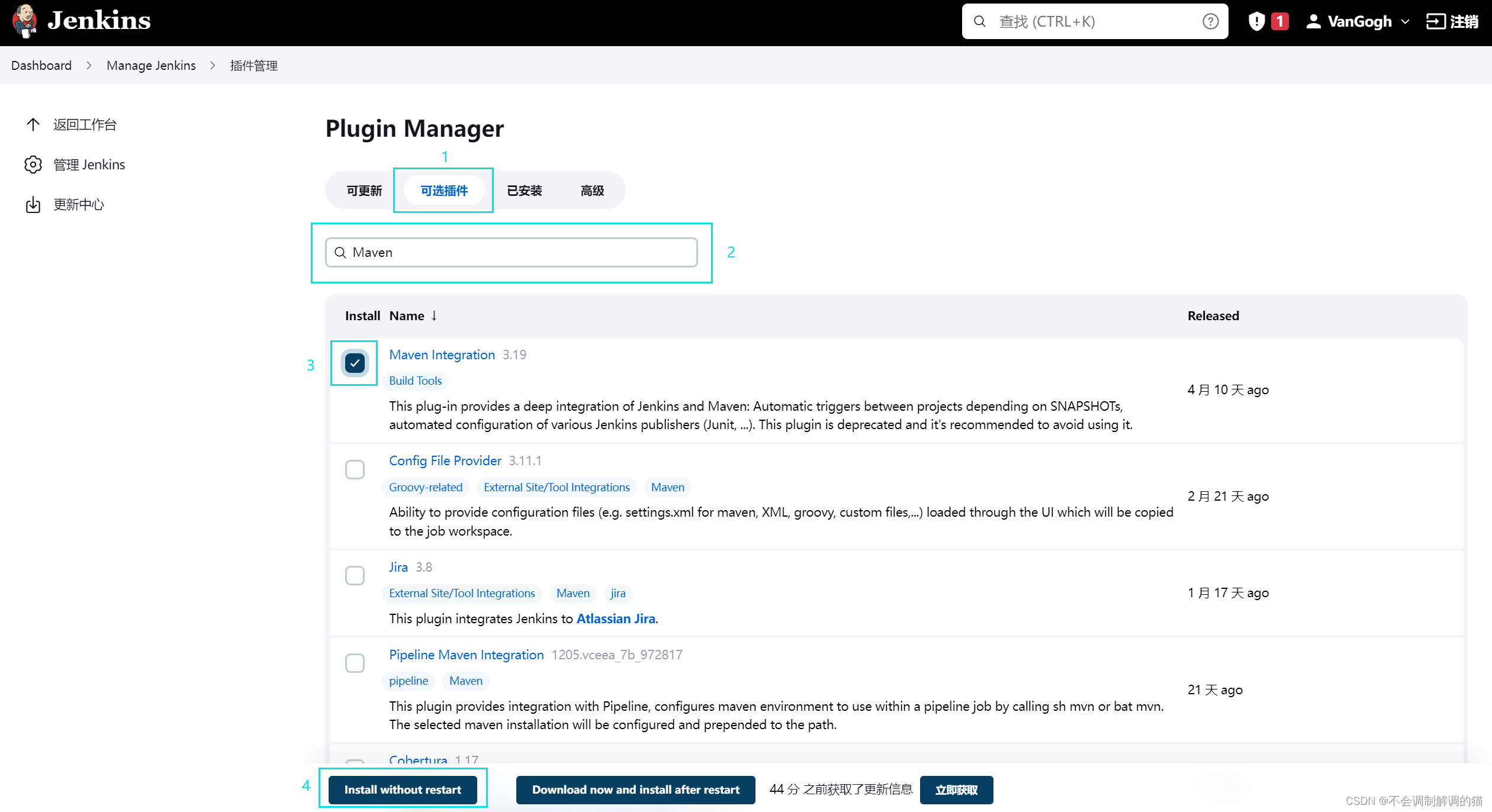Switch to the 已安装 tab
The image size is (1492, 812).
pyautogui.click(x=524, y=191)
